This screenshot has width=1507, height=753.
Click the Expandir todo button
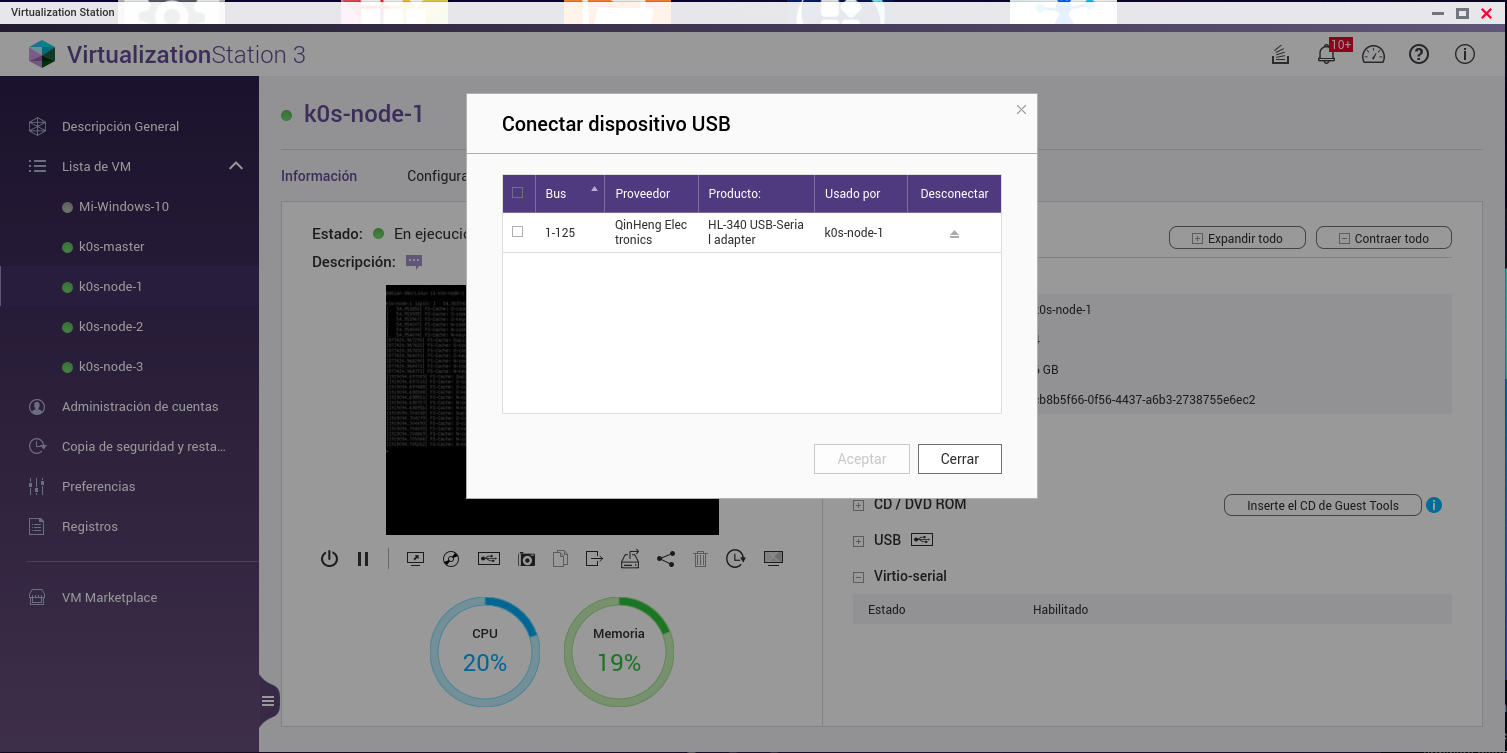coord(1237,238)
